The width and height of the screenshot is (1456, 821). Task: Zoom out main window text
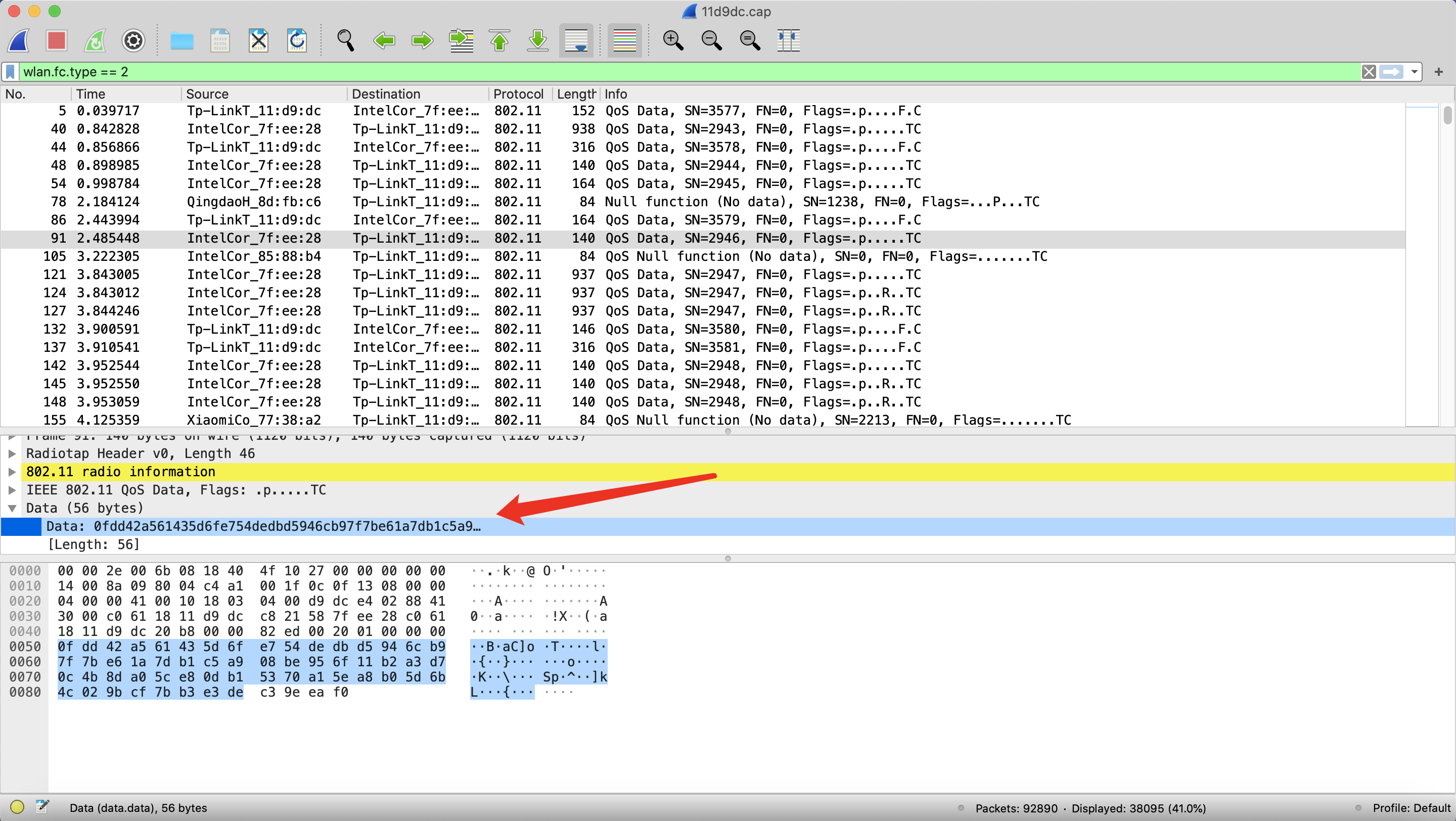(711, 40)
